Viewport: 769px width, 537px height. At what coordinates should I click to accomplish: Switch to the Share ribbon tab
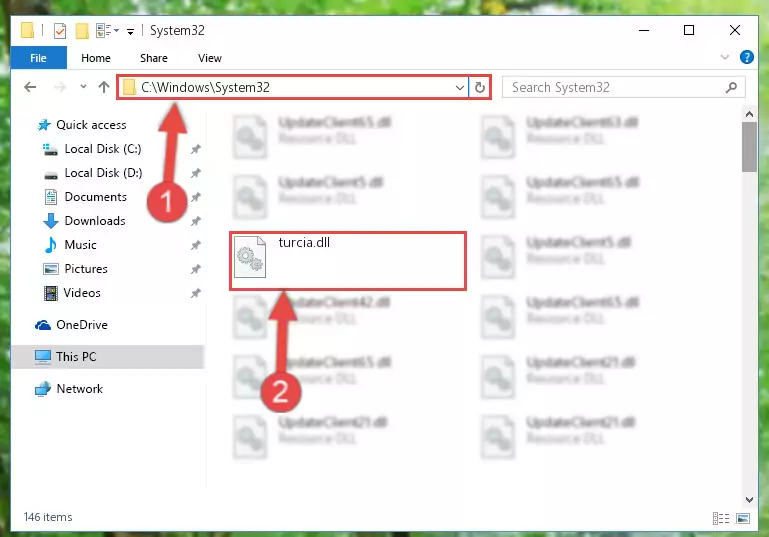pos(154,58)
